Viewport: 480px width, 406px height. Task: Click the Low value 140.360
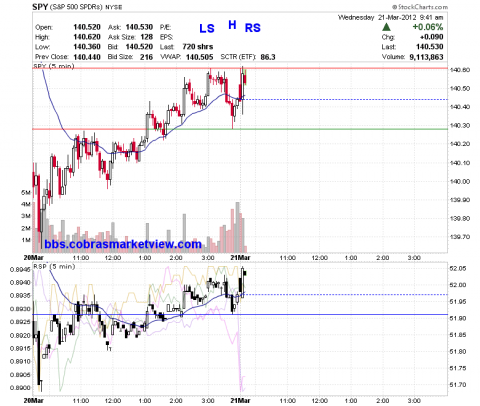pos(87,47)
